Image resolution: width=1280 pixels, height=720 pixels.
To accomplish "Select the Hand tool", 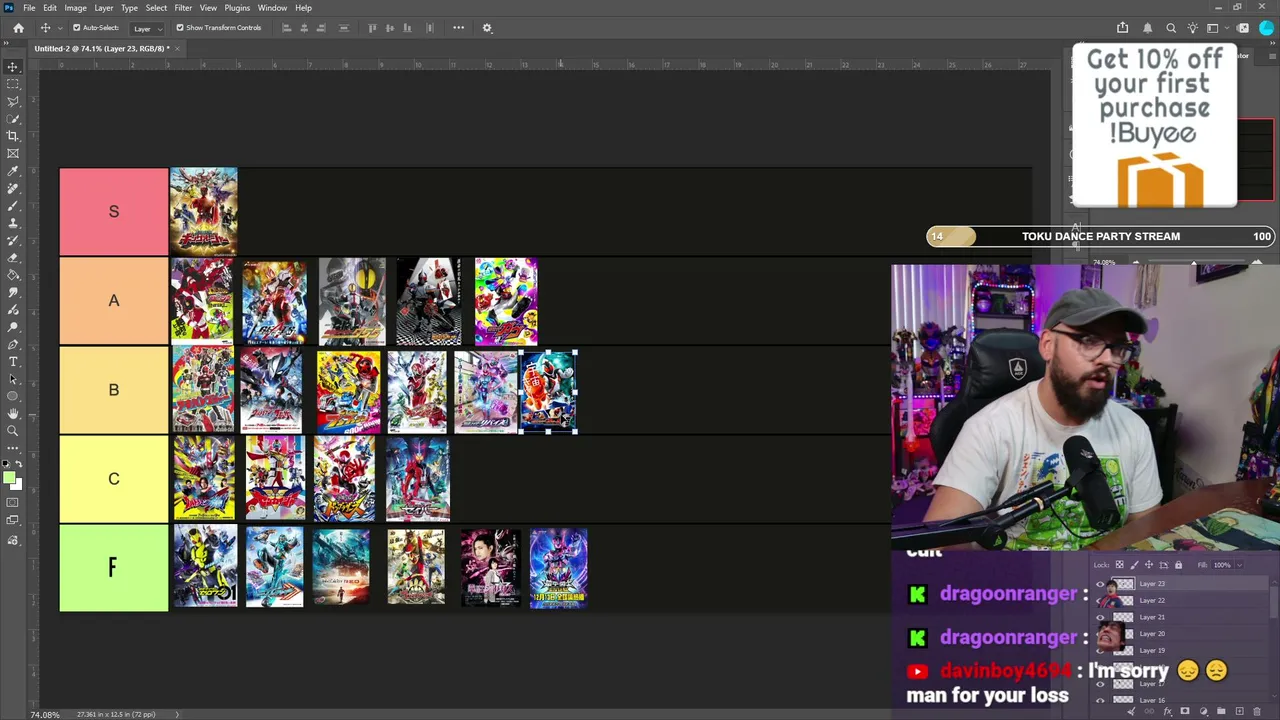I will [13, 413].
